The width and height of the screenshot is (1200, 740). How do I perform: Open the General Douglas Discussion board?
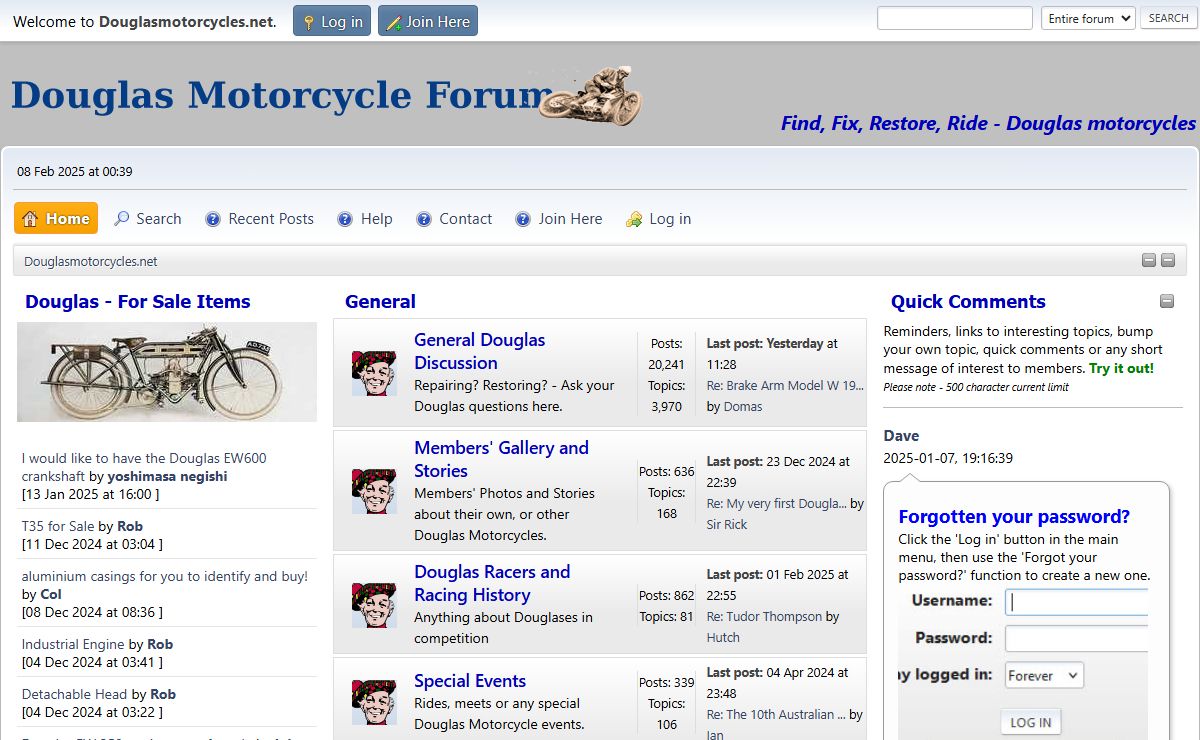480,351
